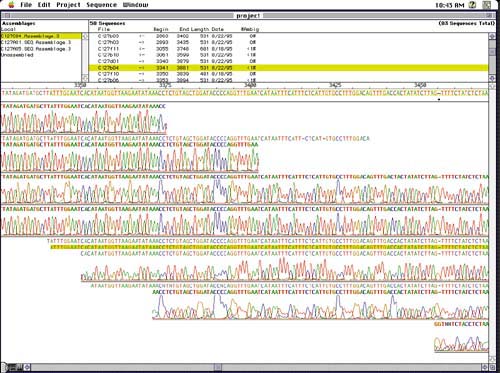The height and width of the screenshot is (373, 500).
Task: Open the application switcher icon at top right
Action: (x=487, y=5)
